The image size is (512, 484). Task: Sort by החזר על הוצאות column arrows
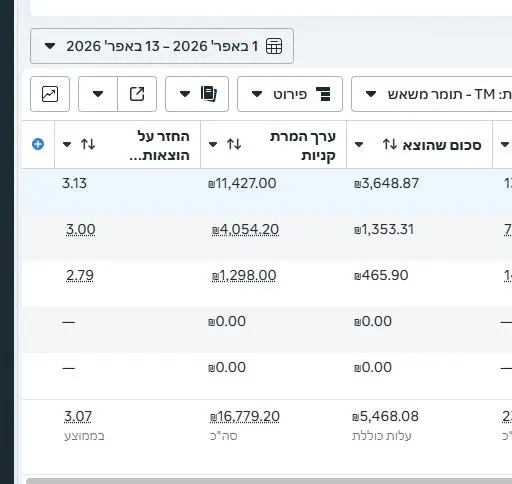[88, 144]
